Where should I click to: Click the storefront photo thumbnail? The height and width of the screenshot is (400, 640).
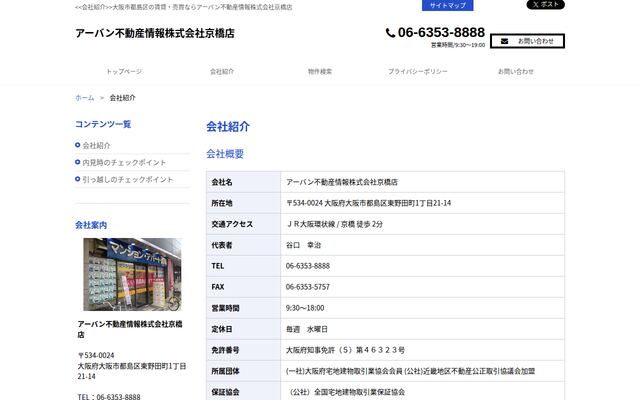tap(132, 274)
